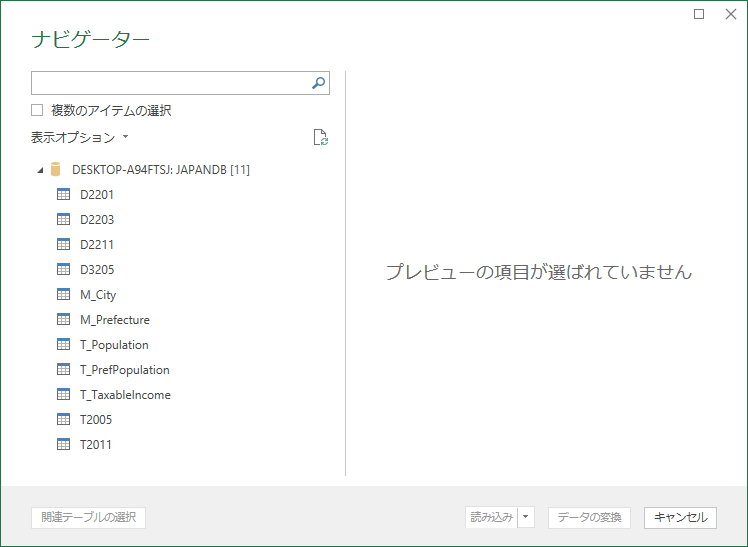Click the table icon beside D2201

pyautogui.click(x=63, y=195)
